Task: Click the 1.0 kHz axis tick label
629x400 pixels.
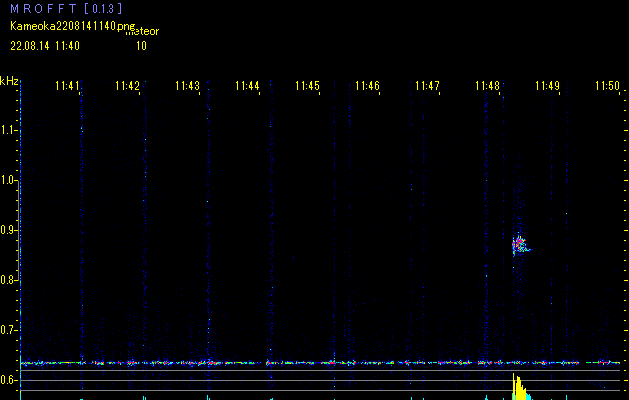Action: [x=8, y=180]
